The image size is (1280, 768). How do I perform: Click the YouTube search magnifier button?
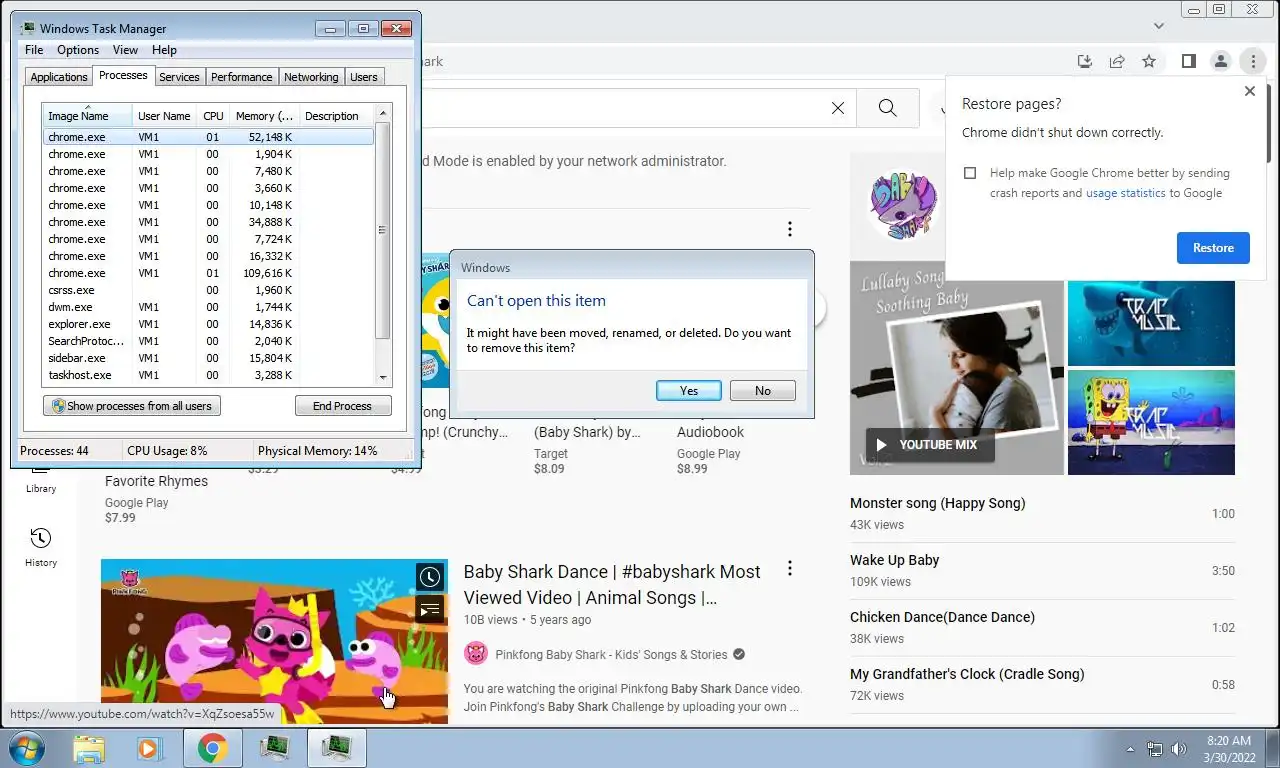(887, 108)
